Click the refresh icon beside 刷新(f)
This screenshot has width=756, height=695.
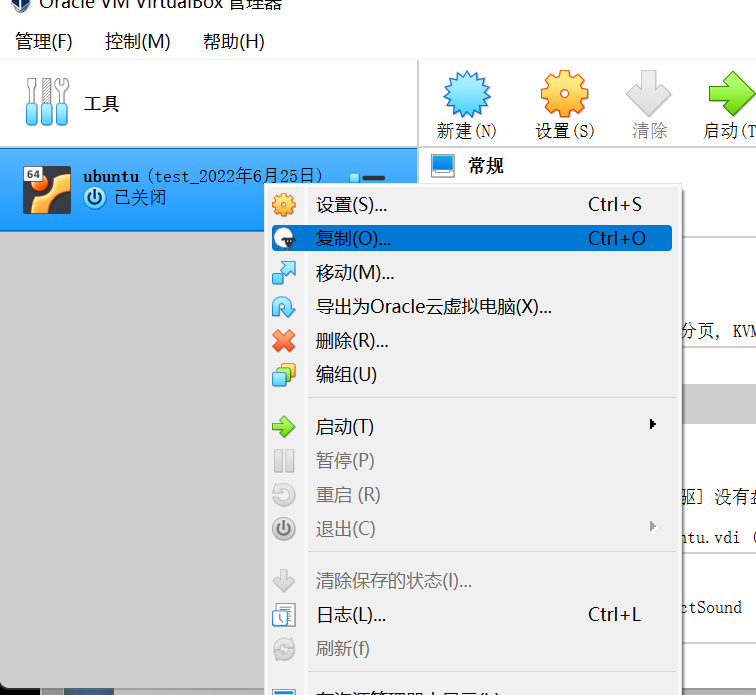284,649
